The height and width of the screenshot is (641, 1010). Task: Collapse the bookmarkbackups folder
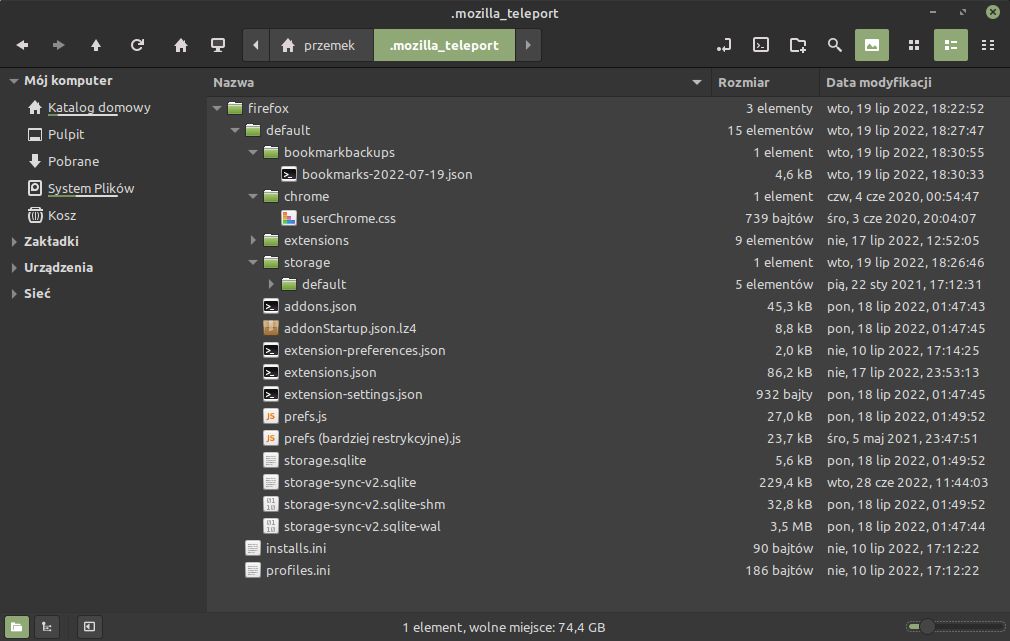(x=253, y=153)
